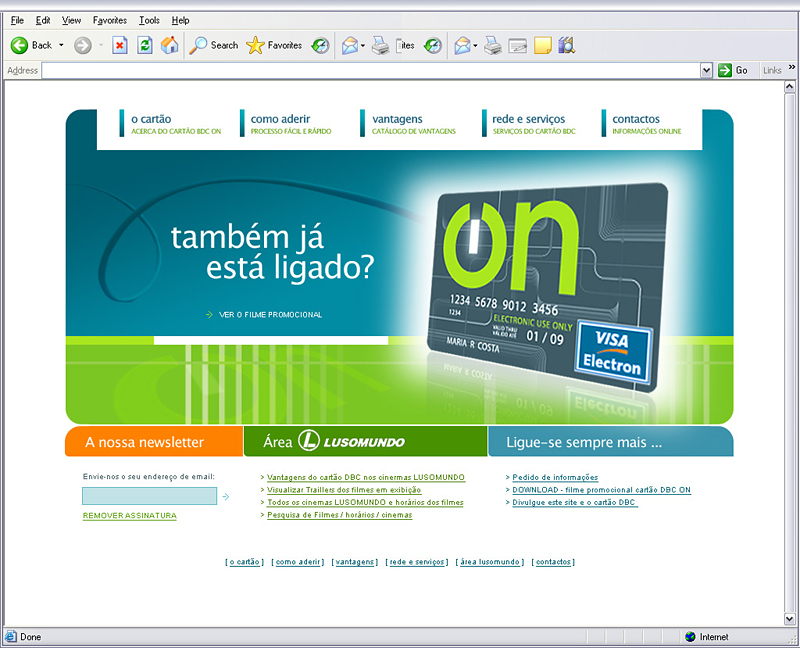Open 'Todos os cinemas LUSOMUNDO e horários' link

[365, 503]
